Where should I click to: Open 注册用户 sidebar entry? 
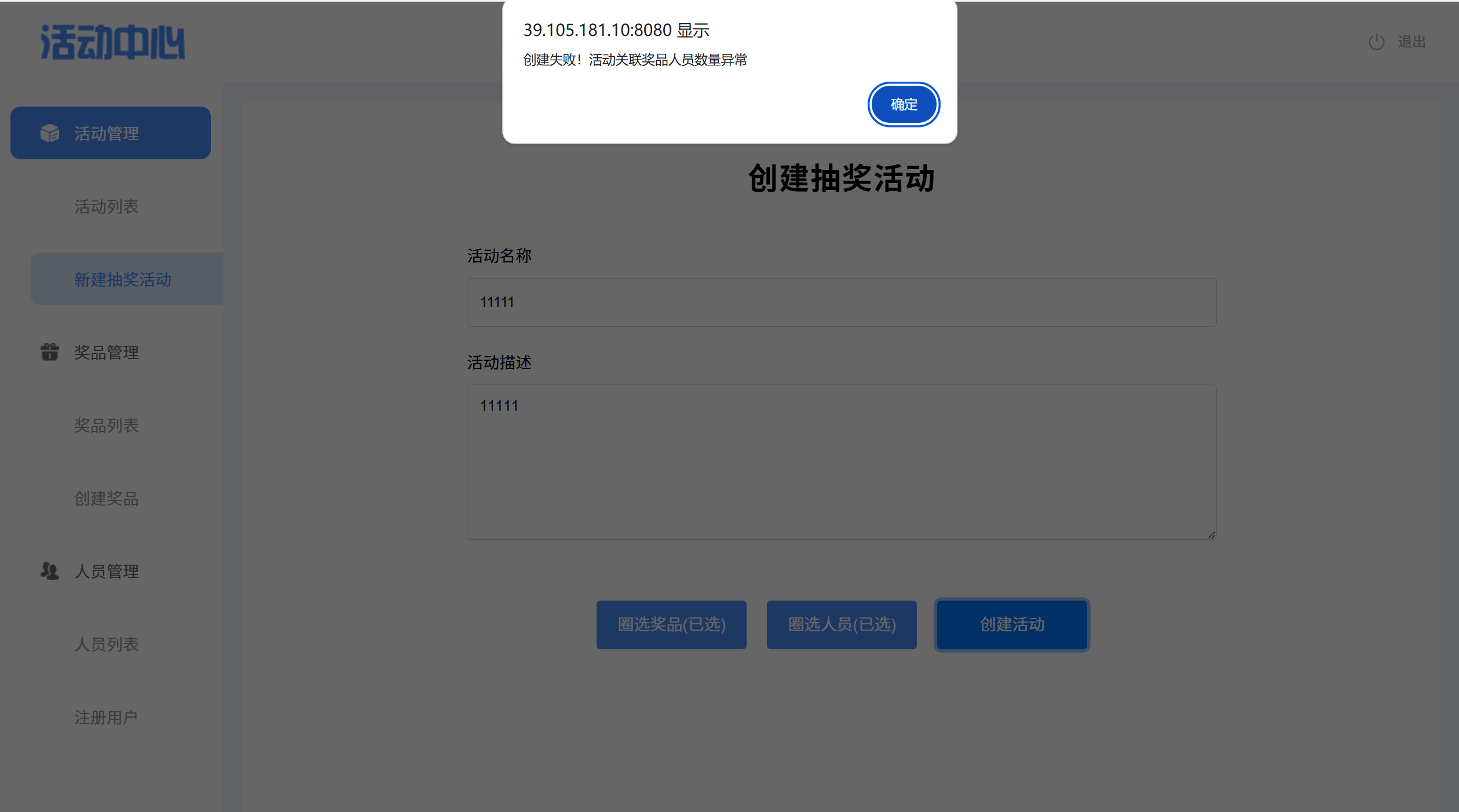[x=107, y=717]
